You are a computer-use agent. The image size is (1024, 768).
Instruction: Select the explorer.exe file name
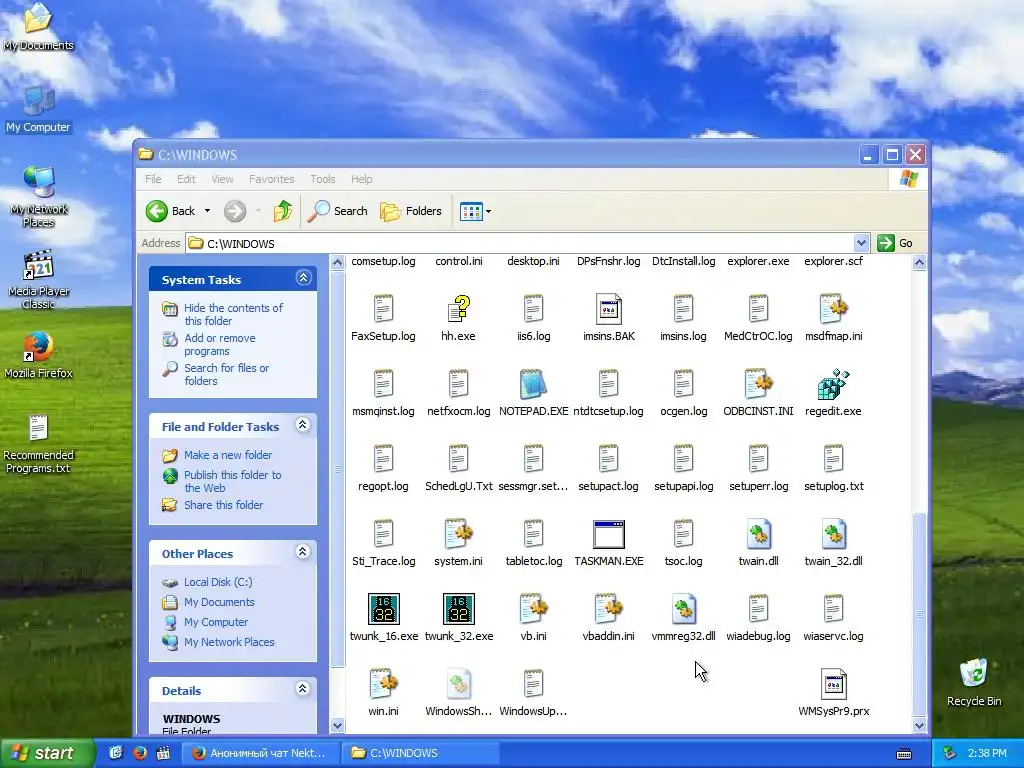[758, 261]
